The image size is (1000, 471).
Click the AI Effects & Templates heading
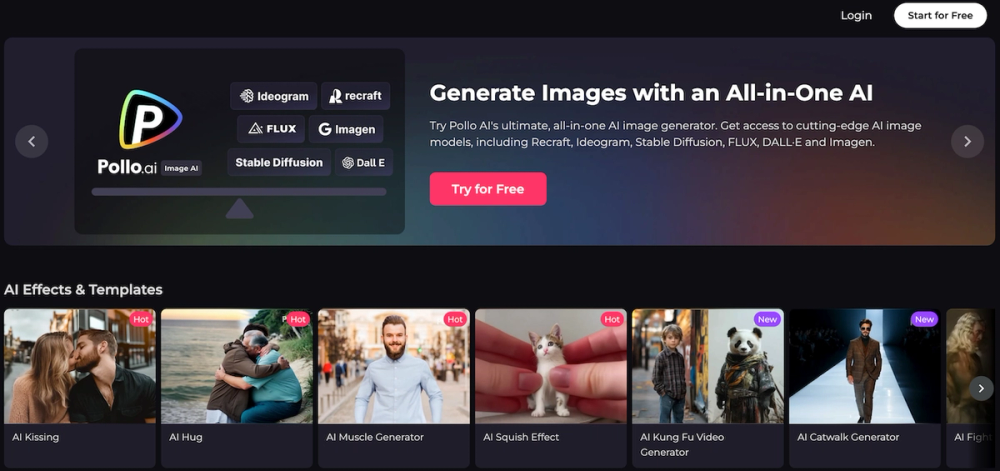point(84,289)
